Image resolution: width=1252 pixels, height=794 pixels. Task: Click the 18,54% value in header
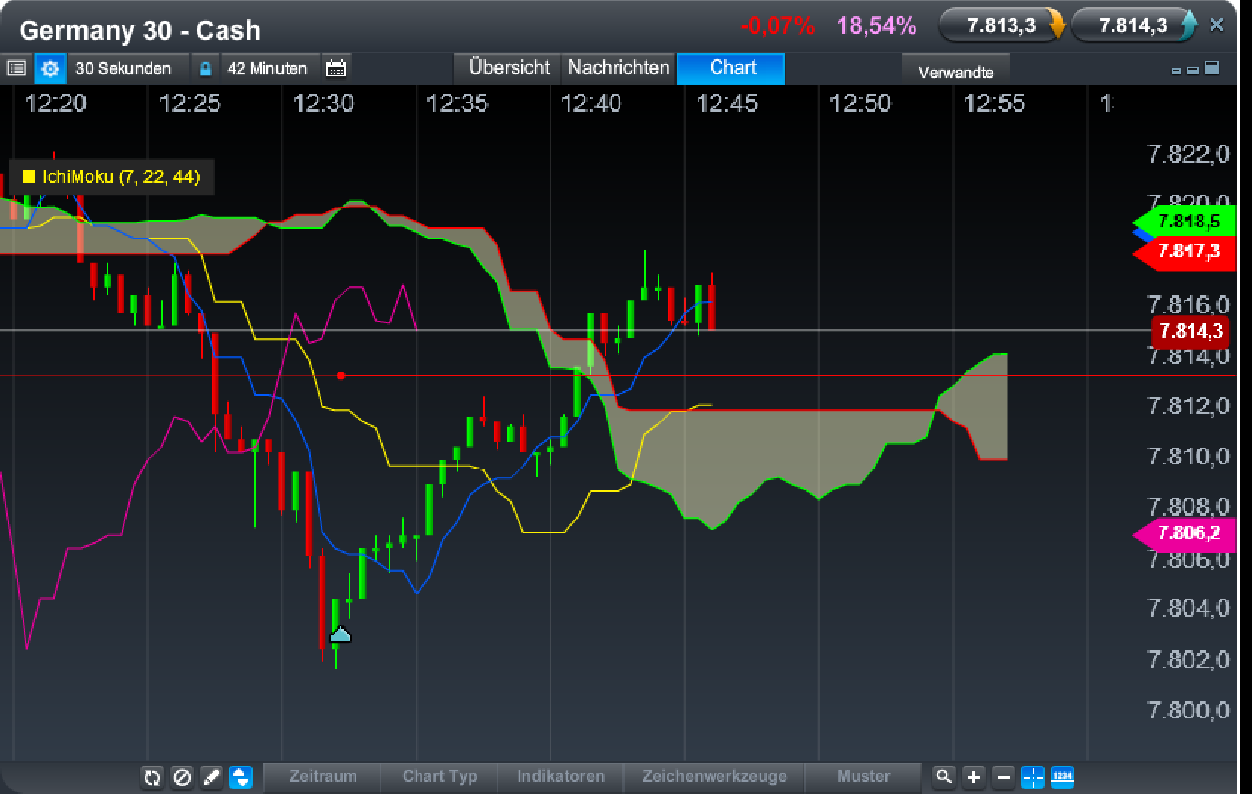[x=876, y=26]
